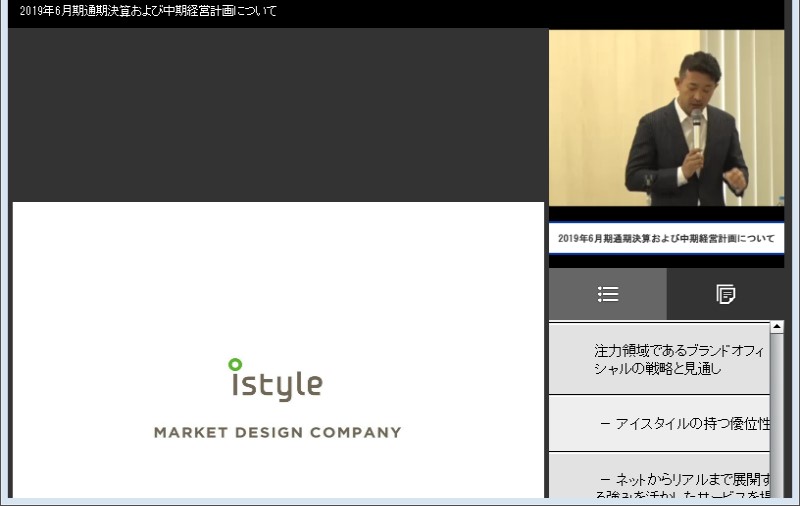
Task: Click the chapter list vertical scrollbar track
Action: pos(777,416)
